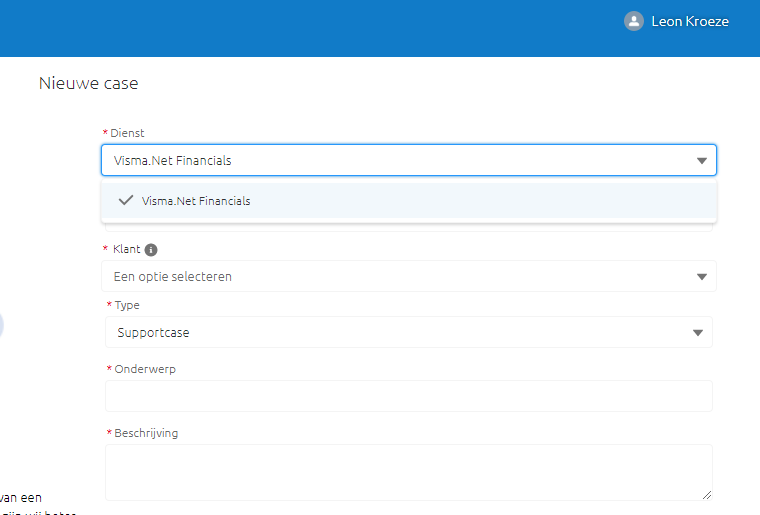Click the Dienst field label
Viewport: 760px width, 515px height.
(127, 133)
